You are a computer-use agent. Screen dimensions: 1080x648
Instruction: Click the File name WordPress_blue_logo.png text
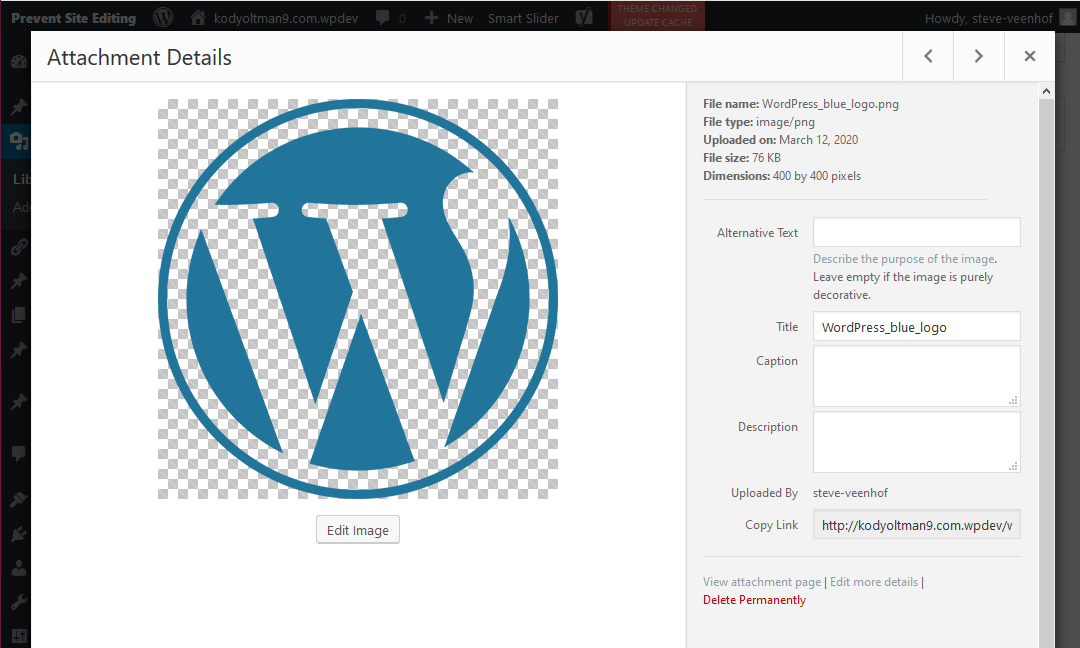click(800, 104)
